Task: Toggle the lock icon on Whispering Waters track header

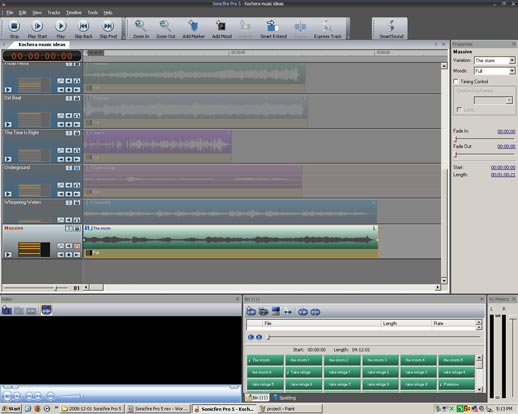Action: 77,203
